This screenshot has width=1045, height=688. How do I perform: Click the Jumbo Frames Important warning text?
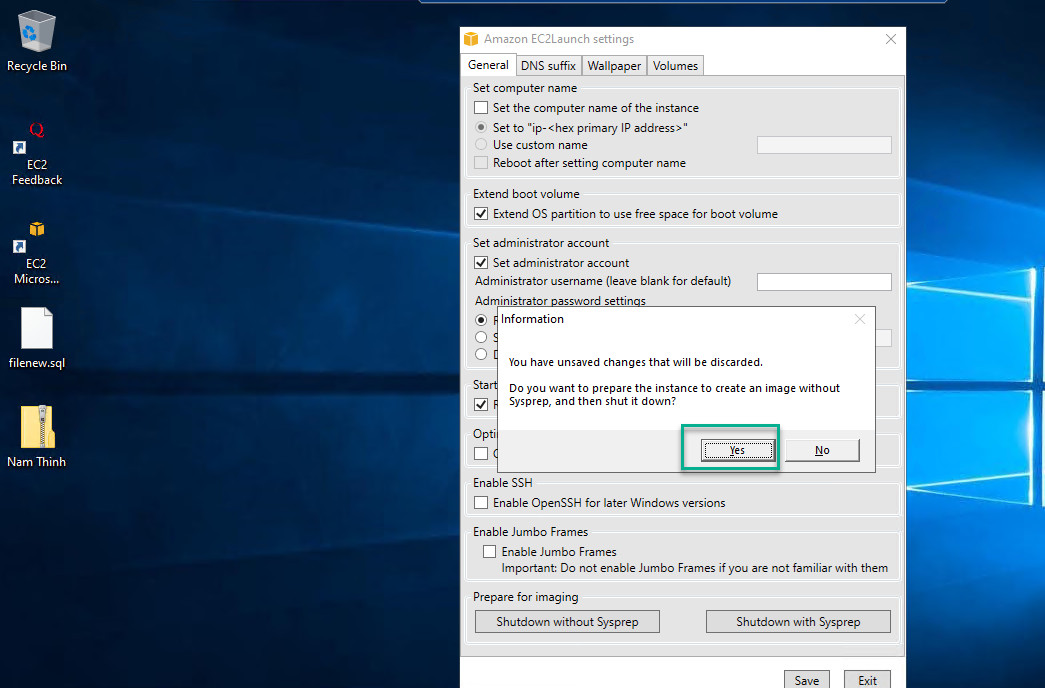click(694, 568)
